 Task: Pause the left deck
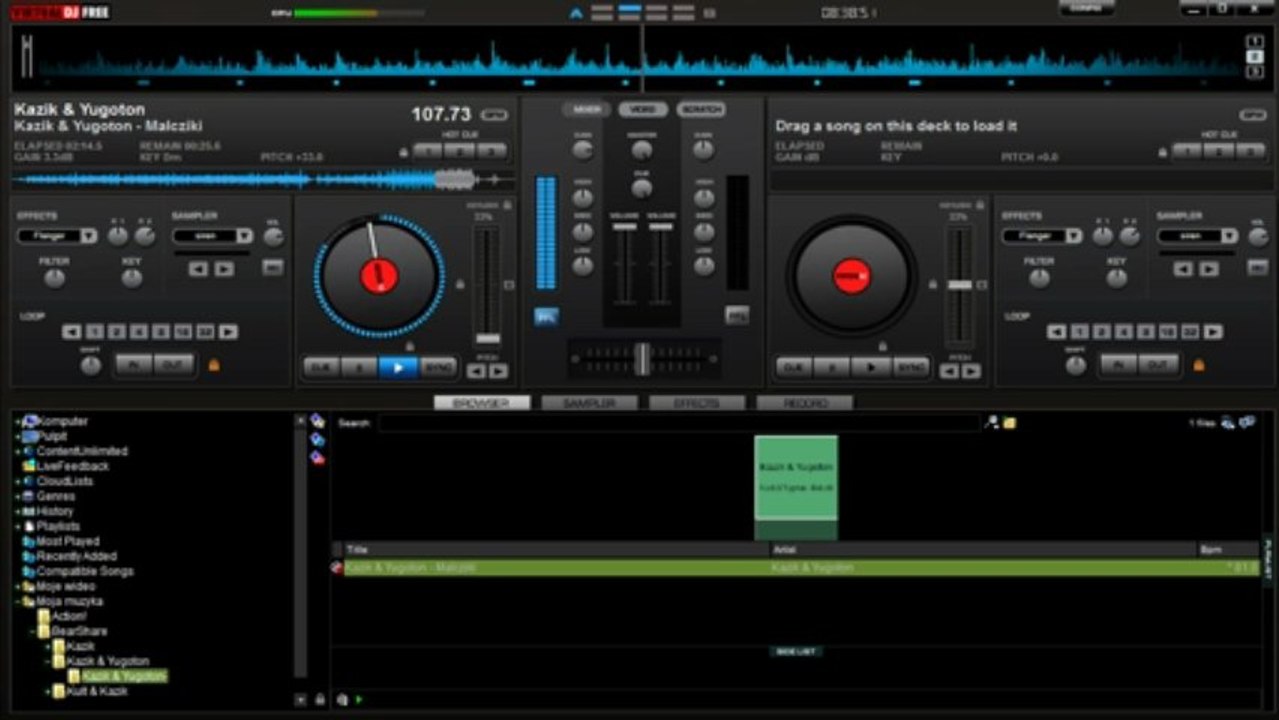[x=359, y=367]
